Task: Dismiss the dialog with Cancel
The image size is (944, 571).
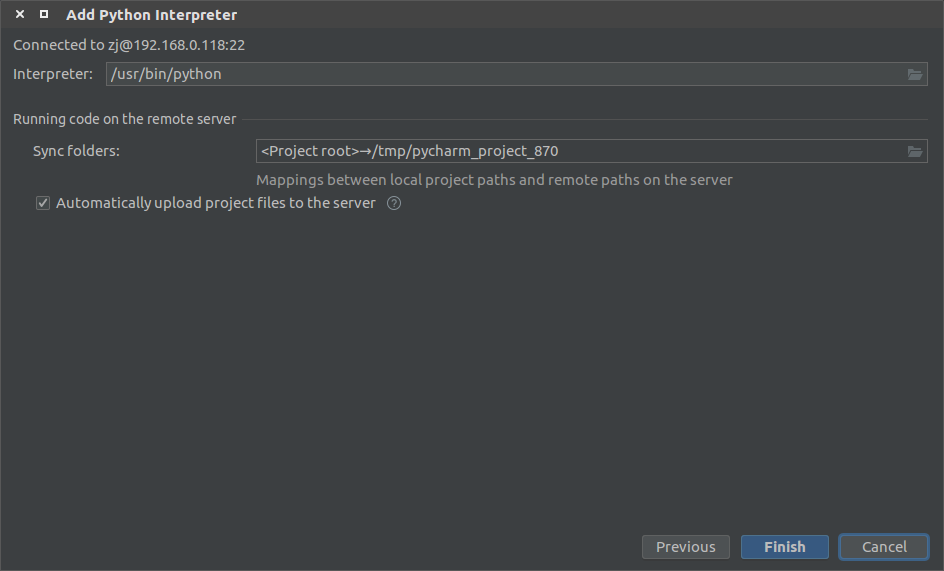Action: [884, 547]
